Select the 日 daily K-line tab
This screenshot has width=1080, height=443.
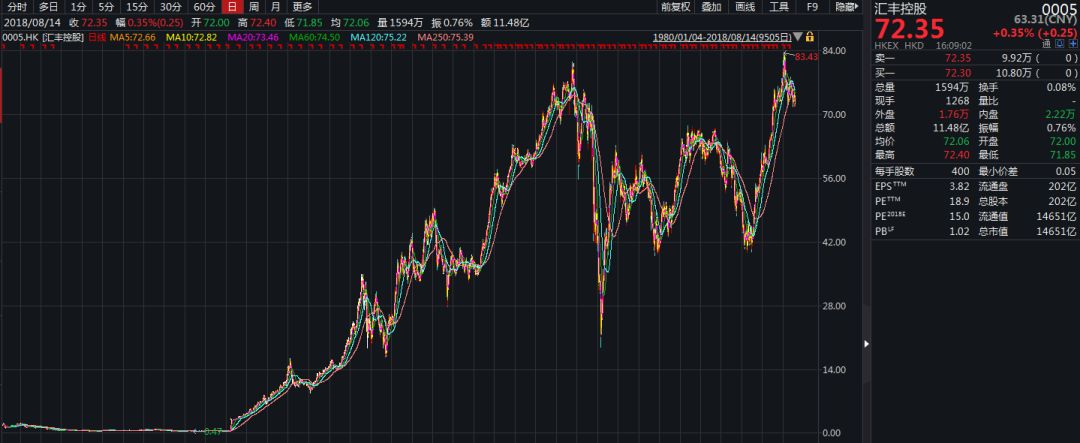click(x=233, y=7)
